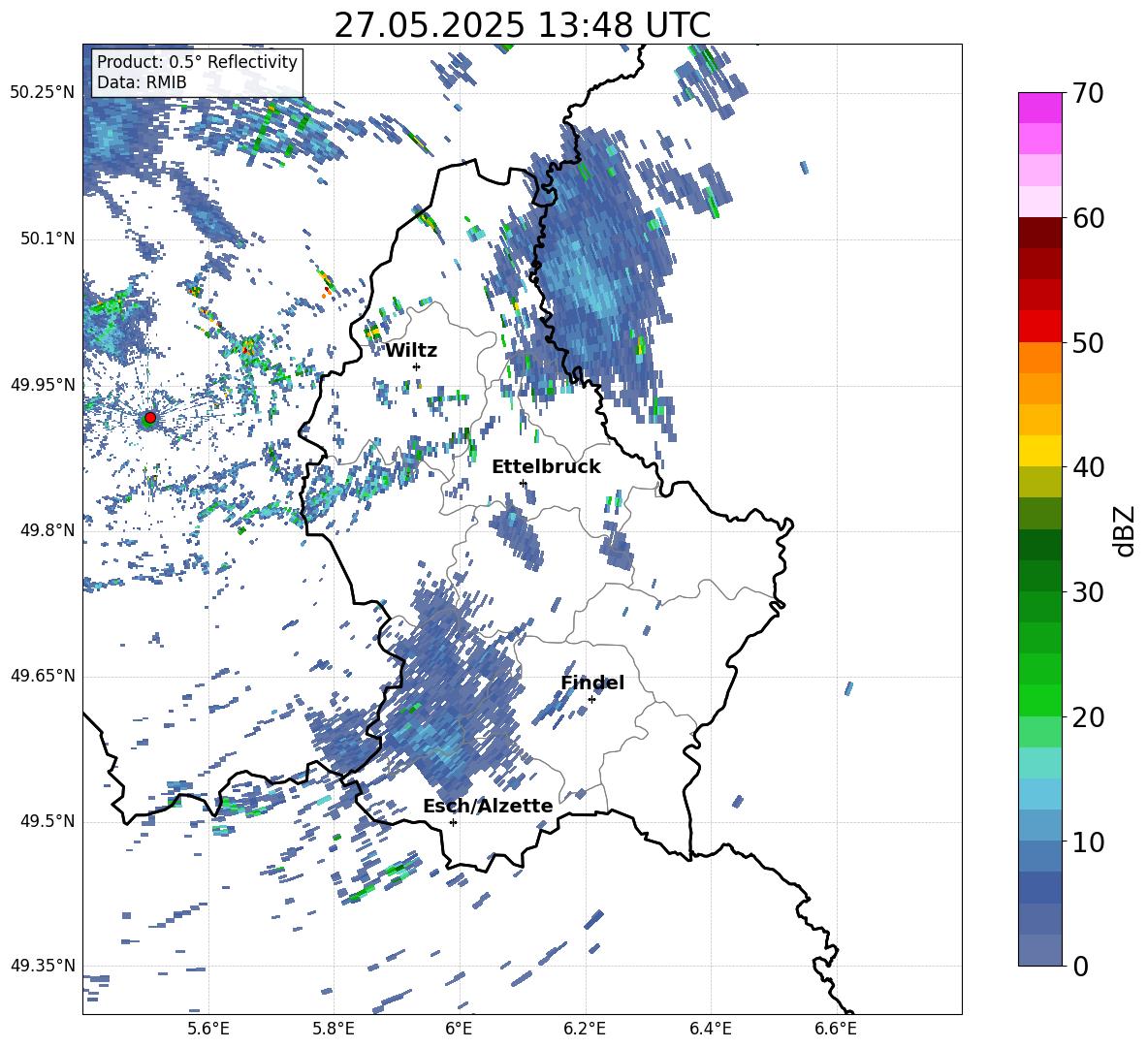Click the 49.8°N latitude label
This screenshot has width=1148, height=1048.
pyautogui.click(x=48, y=530)
